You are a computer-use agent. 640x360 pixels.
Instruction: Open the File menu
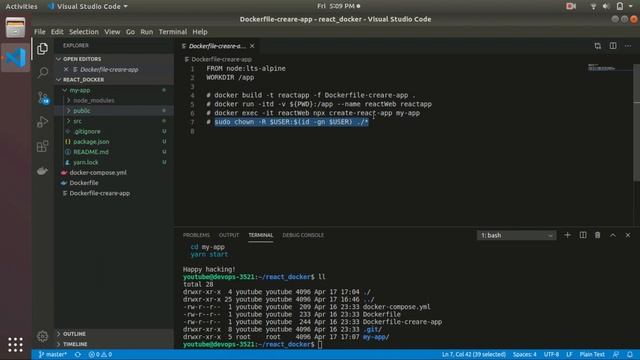(40, 32)
